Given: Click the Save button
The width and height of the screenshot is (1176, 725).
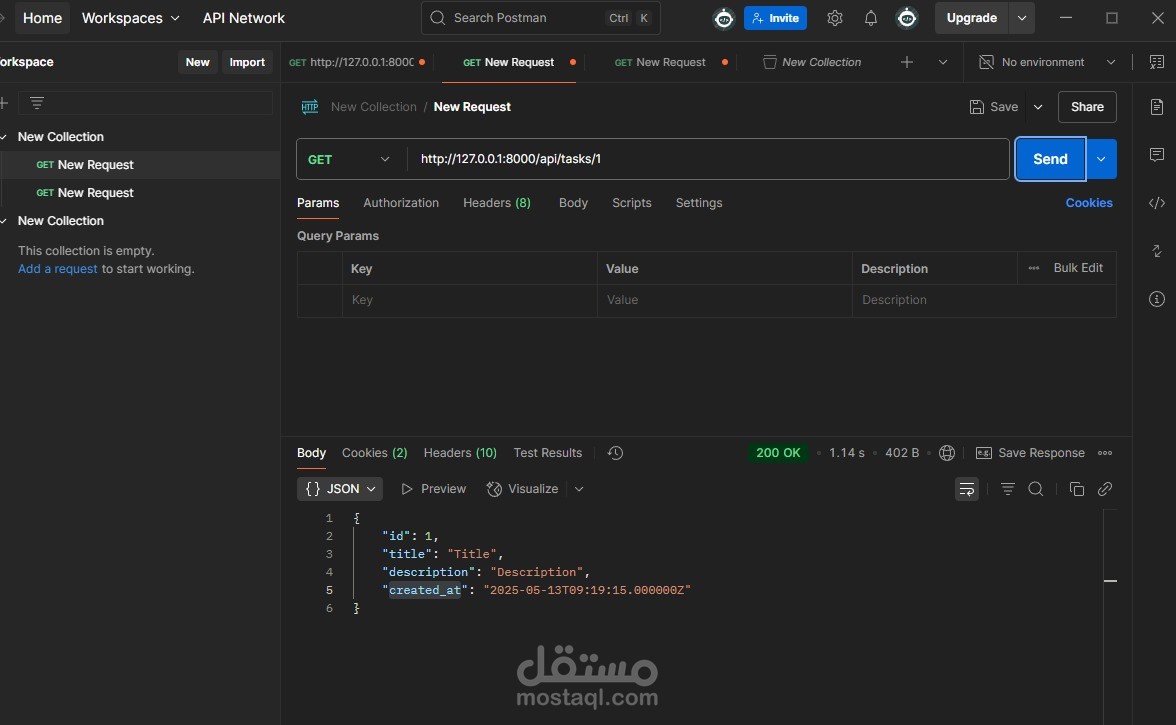Looking at the screenshot, I should pos(994,107).
